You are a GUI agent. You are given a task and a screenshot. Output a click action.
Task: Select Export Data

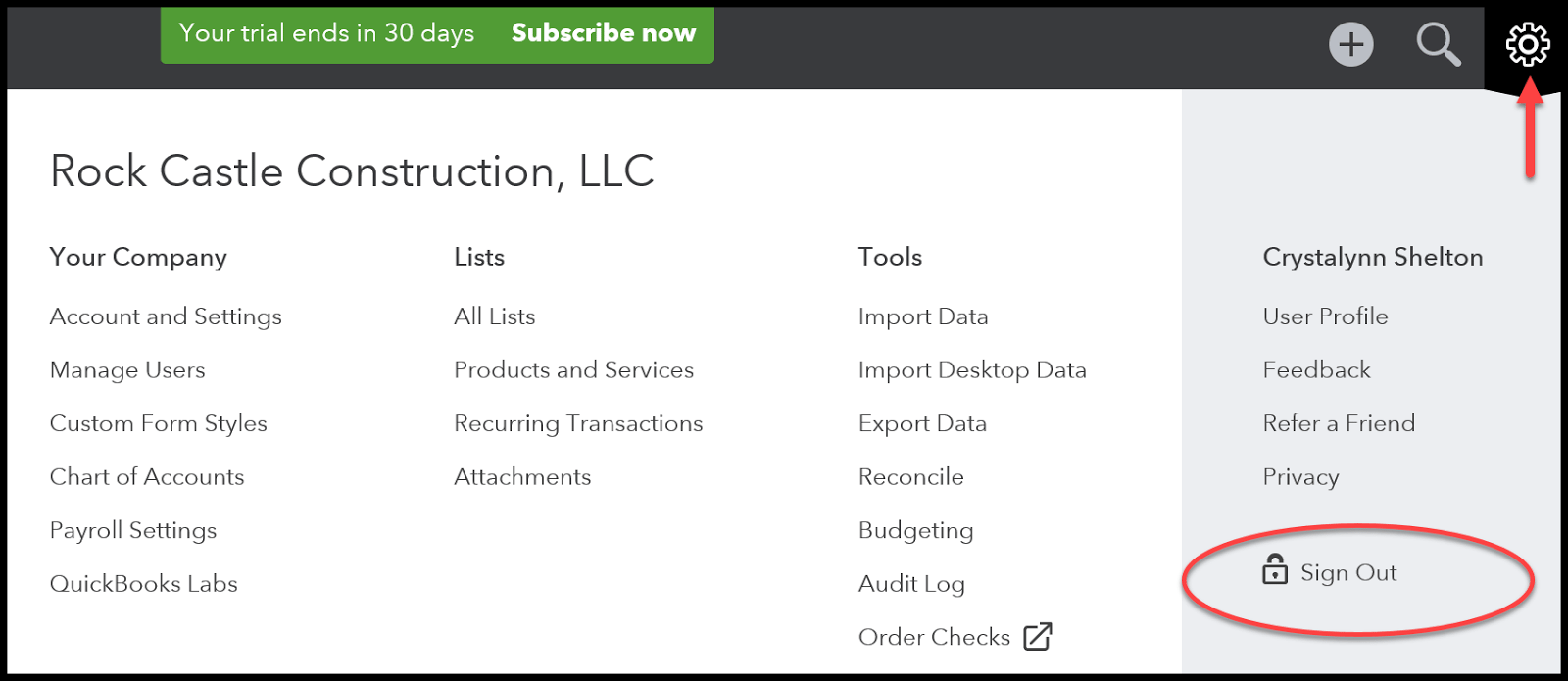(922, 423)
